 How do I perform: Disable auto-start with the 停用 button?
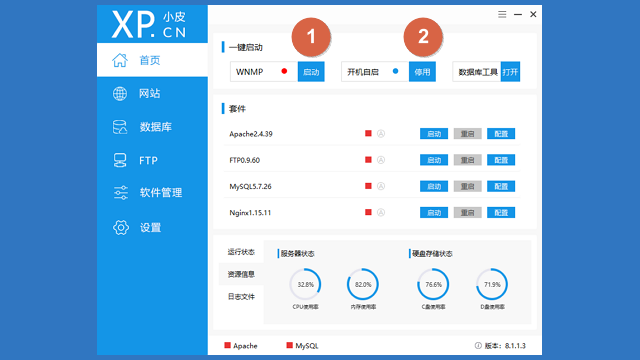[422, 72]
